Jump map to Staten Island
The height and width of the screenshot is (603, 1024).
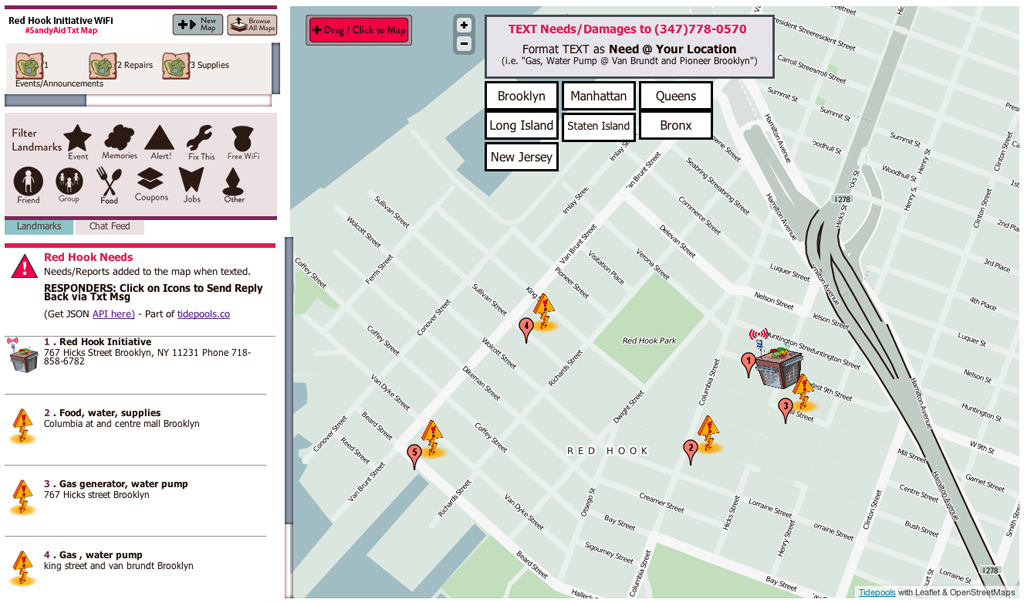tap(598, 125)
